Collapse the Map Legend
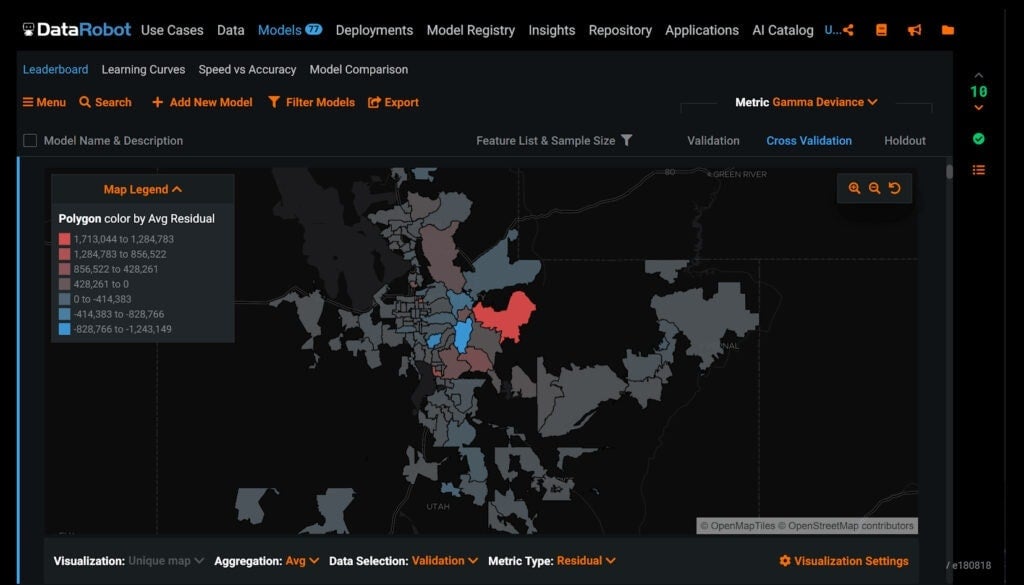1024x585 pixels. pos(142,189)
